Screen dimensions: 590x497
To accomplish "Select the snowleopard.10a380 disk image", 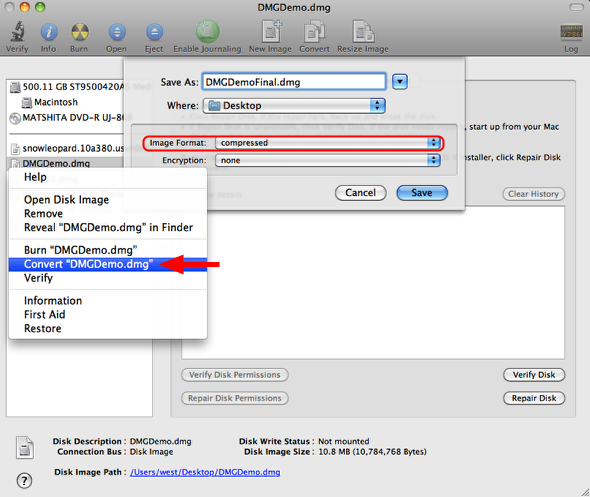I will click(x=67, y=149).
